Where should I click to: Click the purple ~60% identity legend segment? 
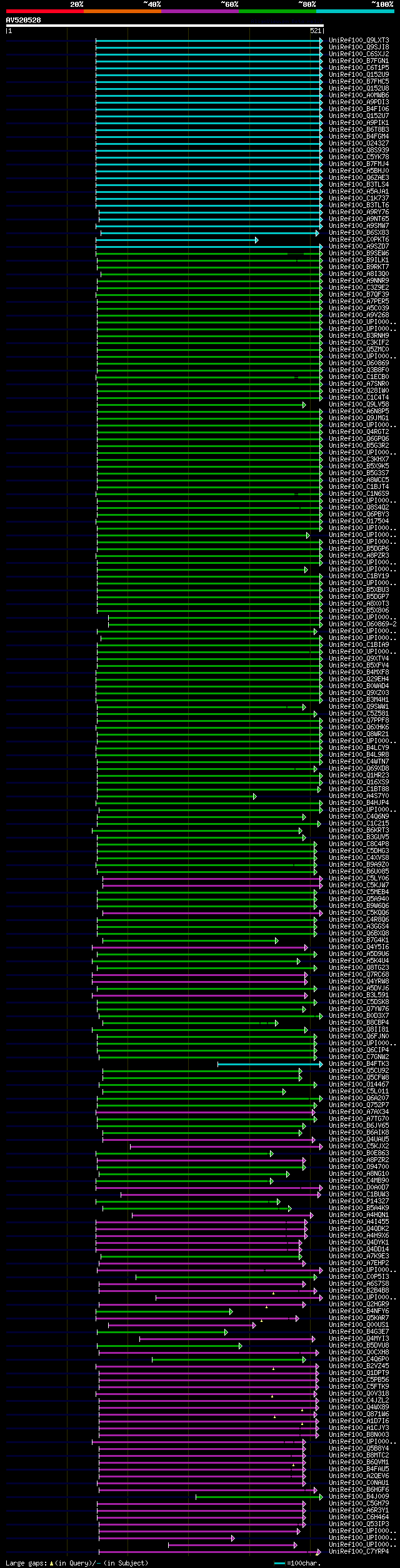199,11
